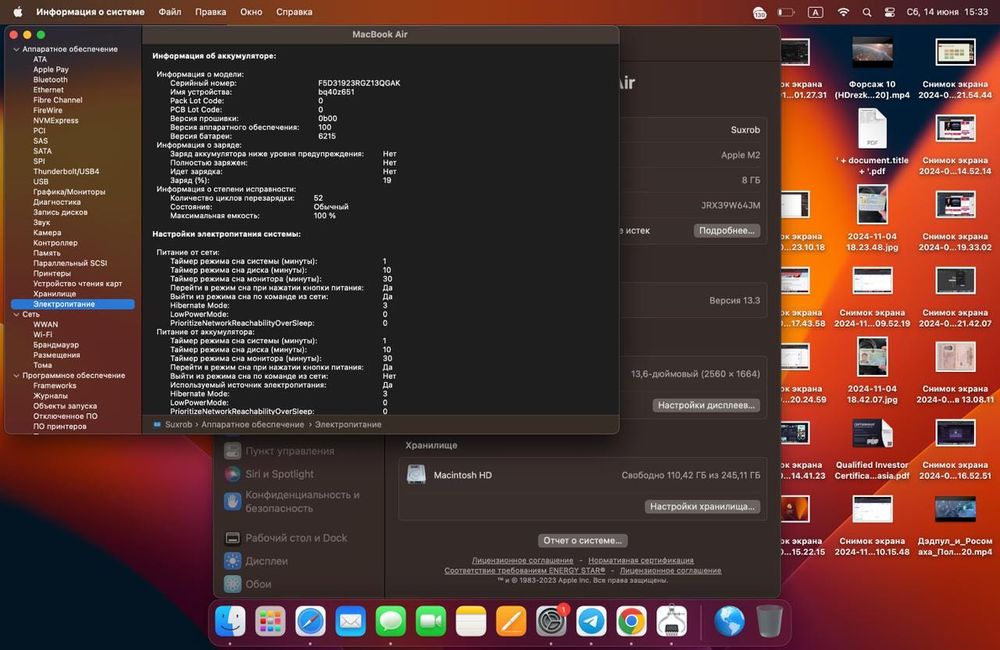Select NVMExpress in the sidebar
The height and width of the screenshot is (650, 1000).
pos(56,121)
